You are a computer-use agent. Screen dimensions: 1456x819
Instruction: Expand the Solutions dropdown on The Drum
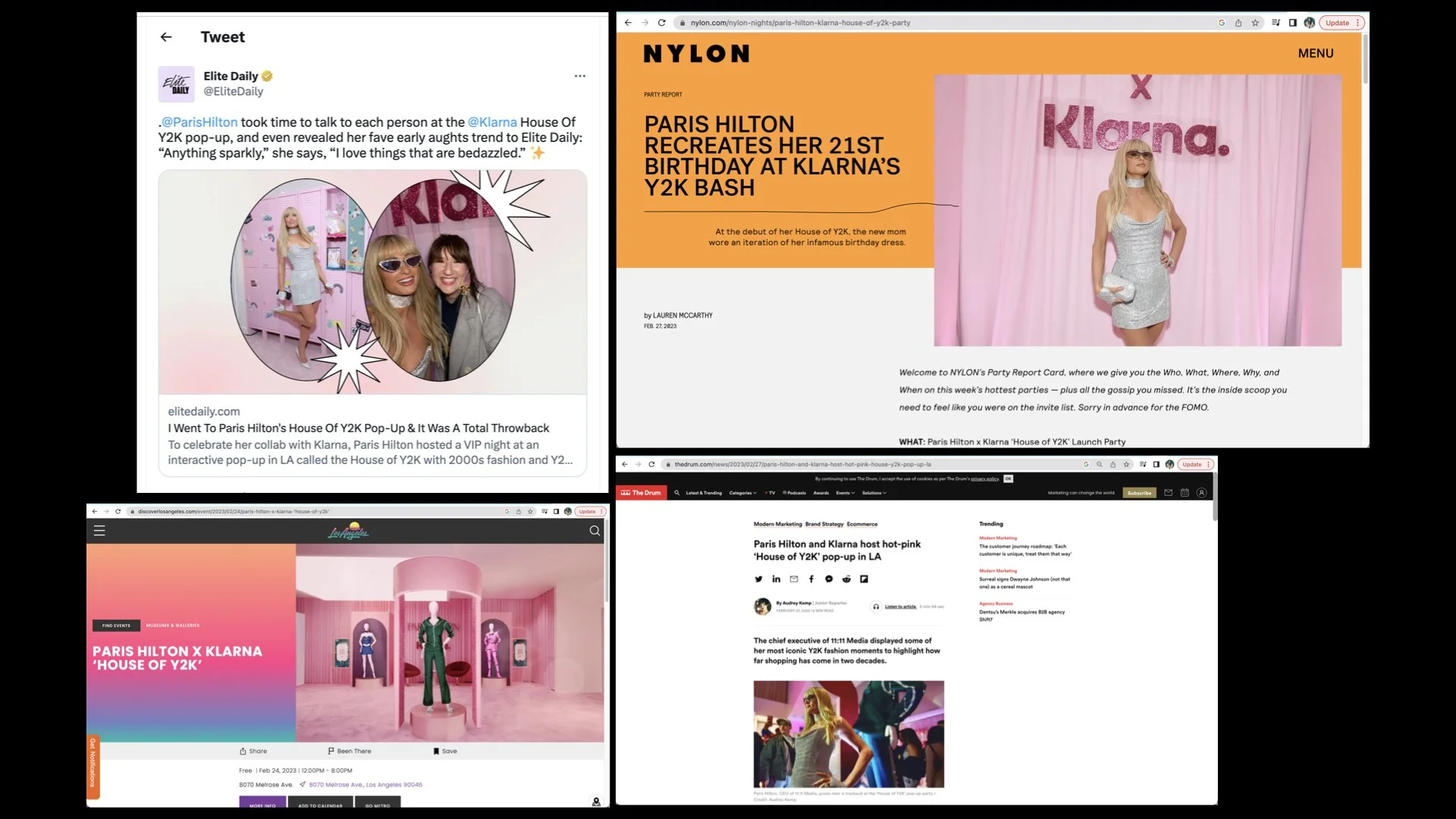[x=874, y=493]
